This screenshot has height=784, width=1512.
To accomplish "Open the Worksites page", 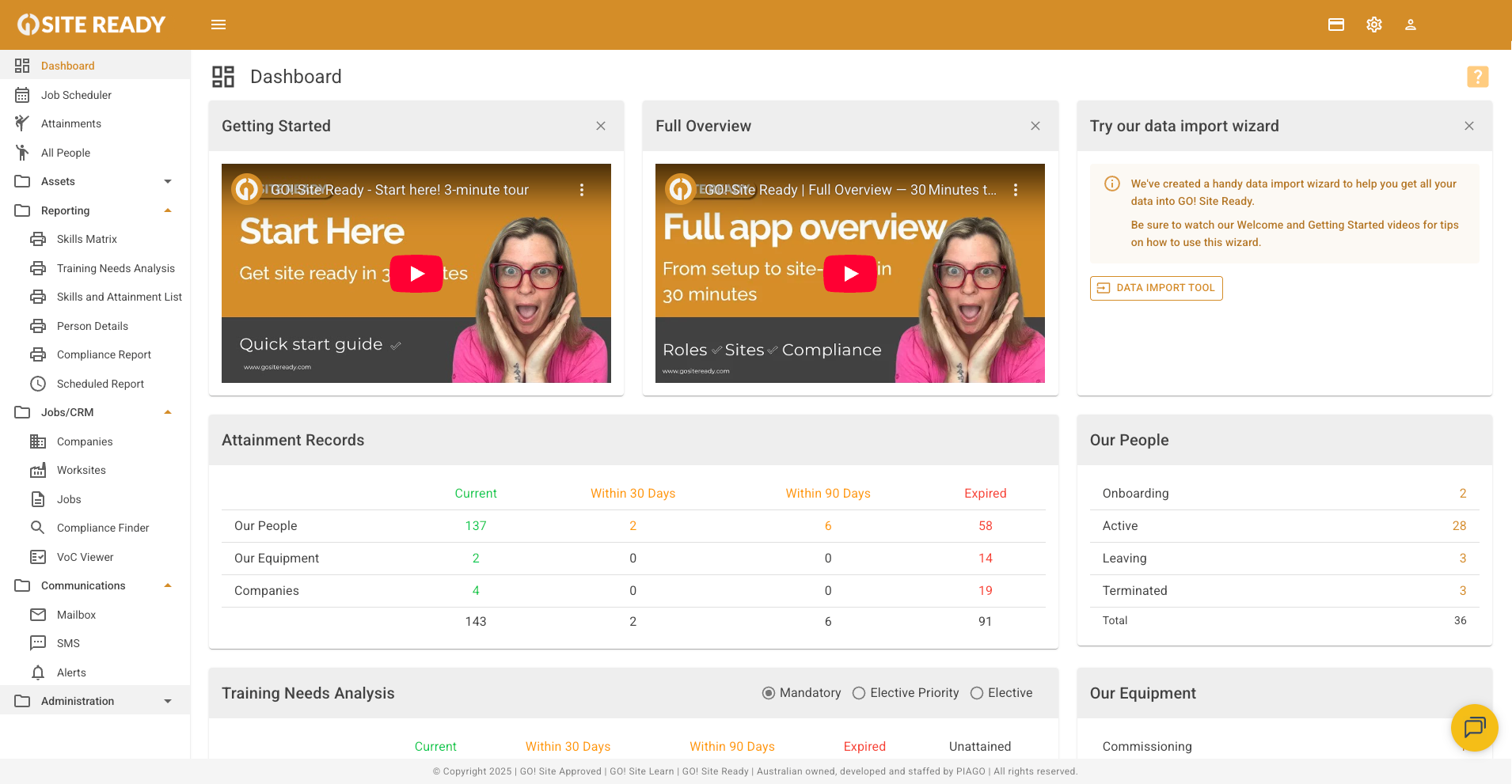I will click(x=95, y=470).
